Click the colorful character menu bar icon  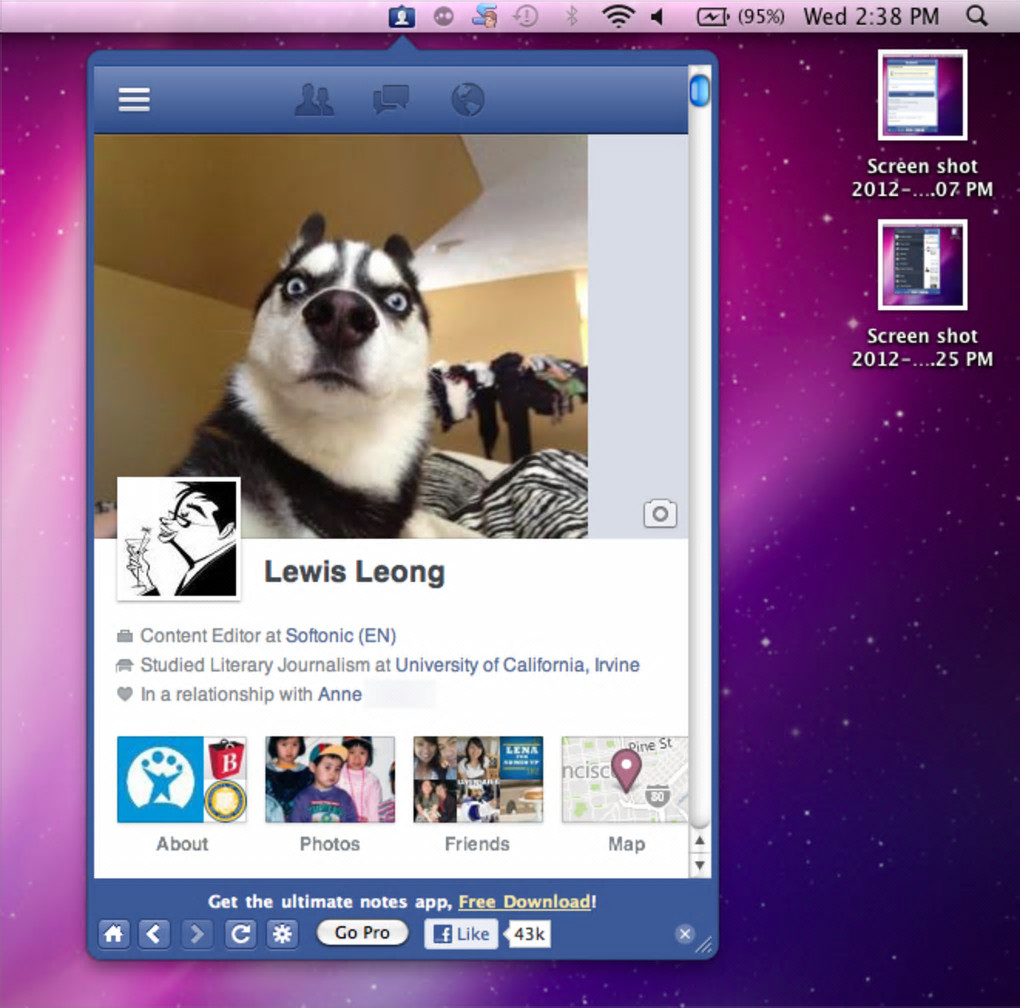pos(485,16)
